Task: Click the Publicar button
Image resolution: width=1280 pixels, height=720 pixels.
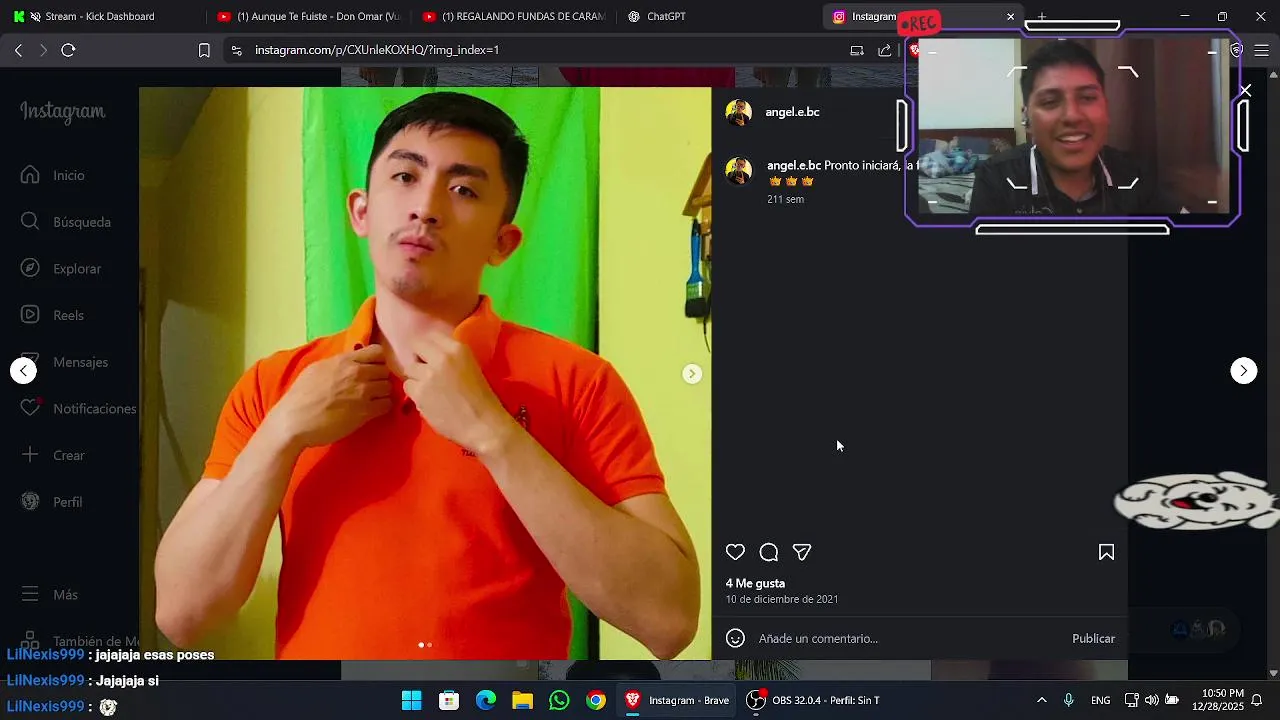Action: point(1093,638)
